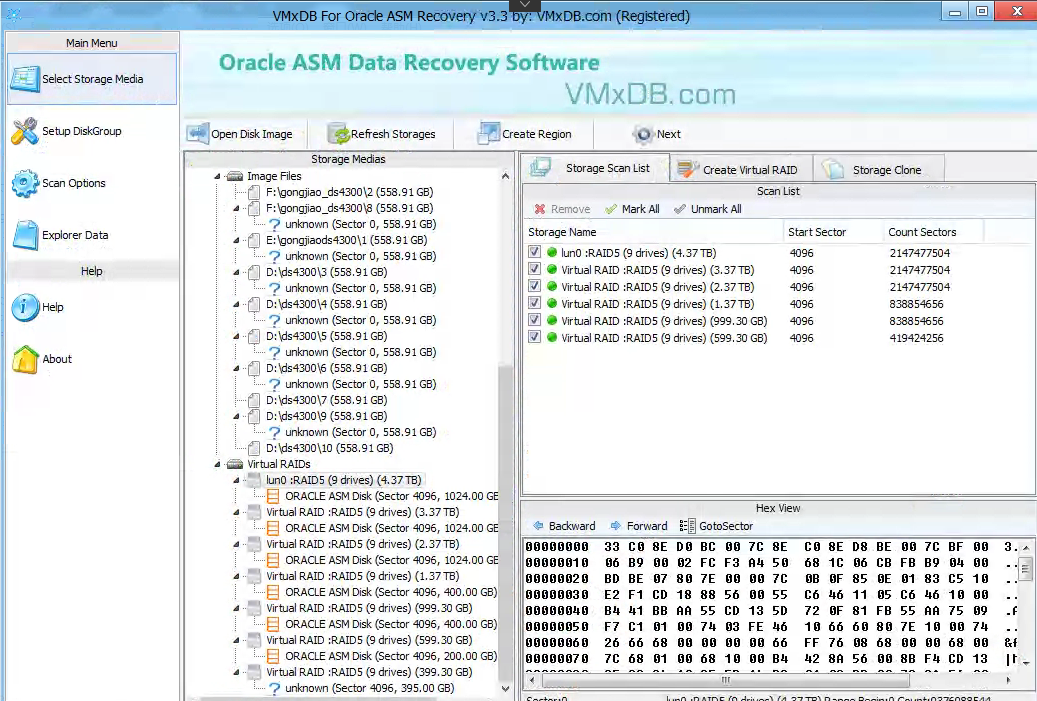Collapse the Virtual RAIDs tree node
1037x701 pixels.
coord(217,464)
